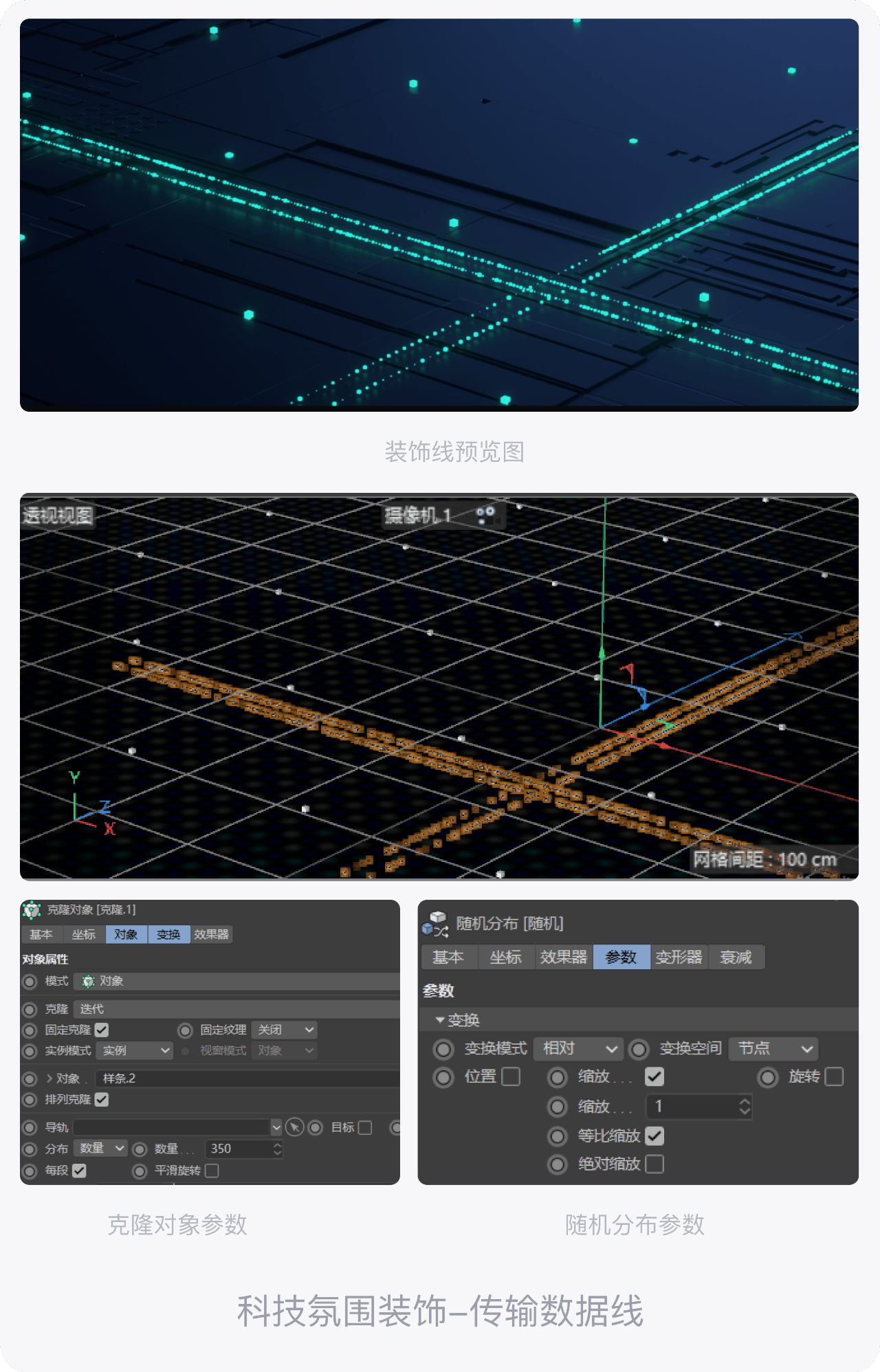
Task: Click the cloner object icon in header
Action: (x=32, y=910)
